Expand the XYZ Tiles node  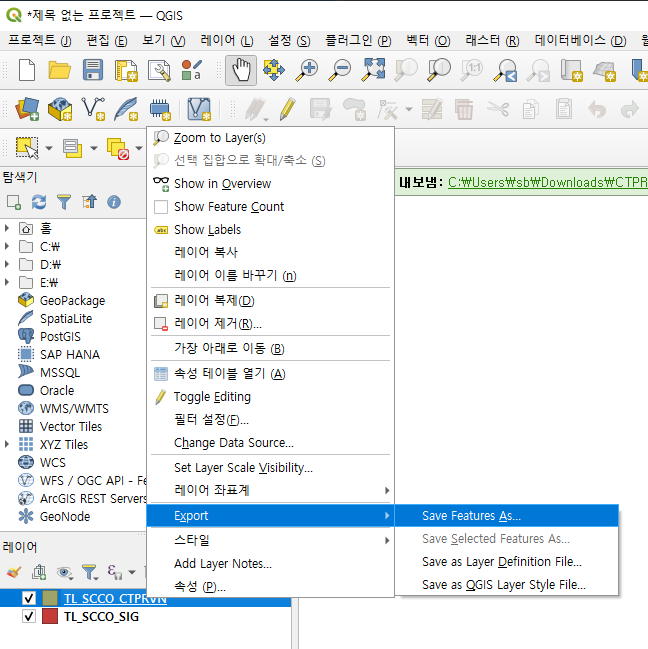pyautogui.click(x=7, y=444)
